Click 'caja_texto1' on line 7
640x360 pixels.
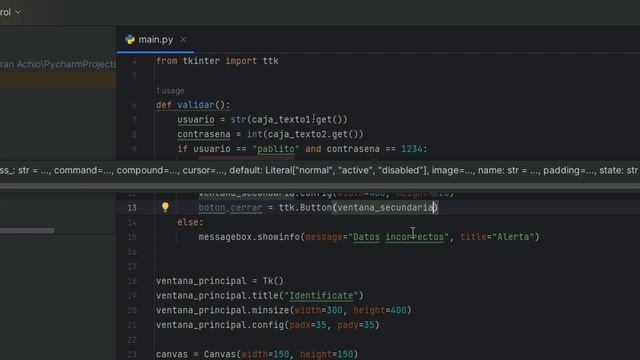pyautogui.click(x=281, y=120)
